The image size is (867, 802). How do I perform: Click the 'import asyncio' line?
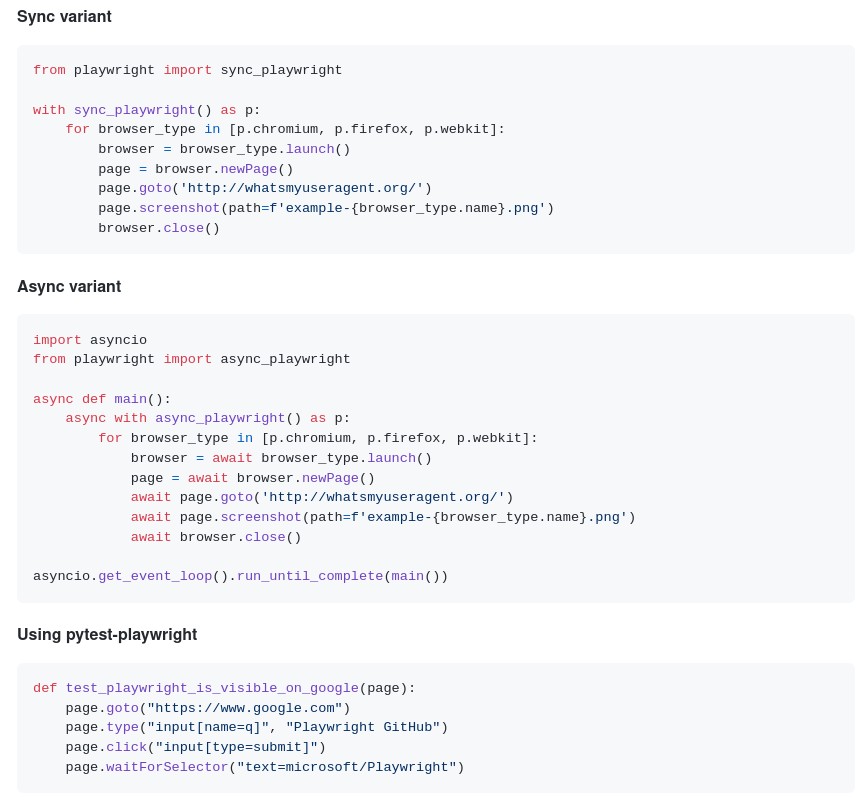(90, 340)
